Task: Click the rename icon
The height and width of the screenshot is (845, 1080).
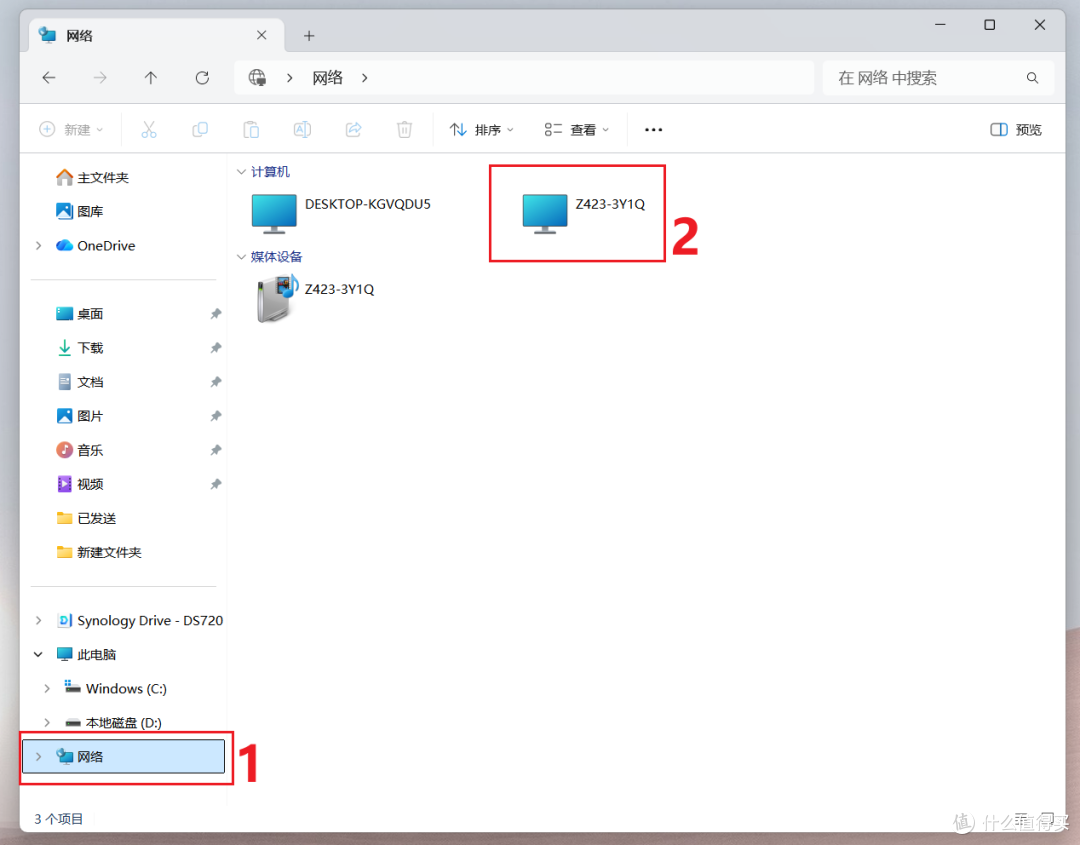Action: (x=302, y=129)
